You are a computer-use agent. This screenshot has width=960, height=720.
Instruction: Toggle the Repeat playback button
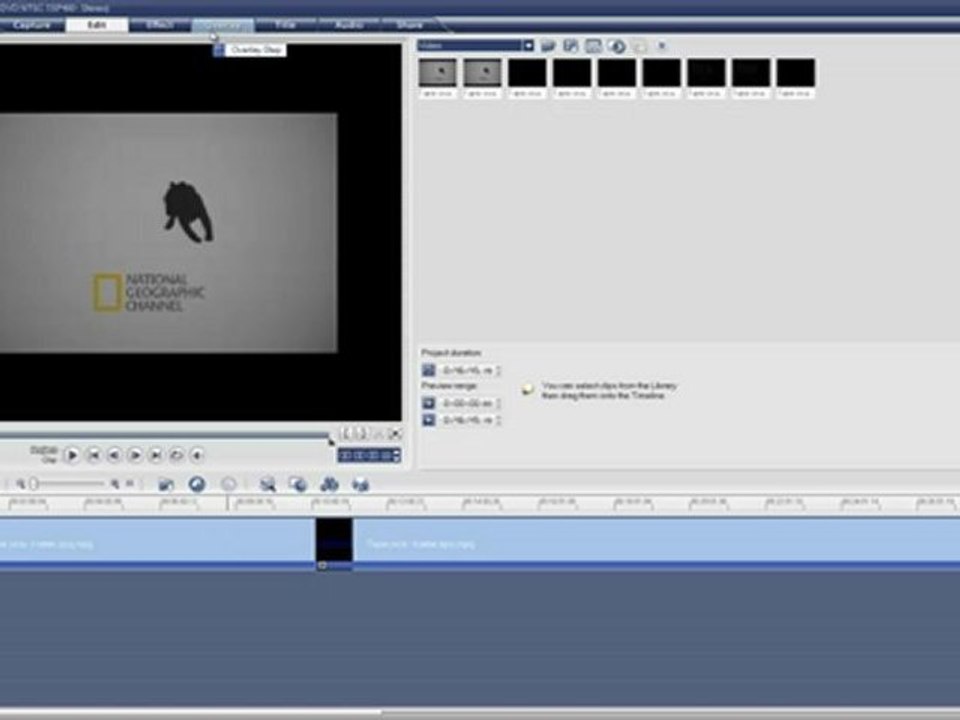click(176, 455)
